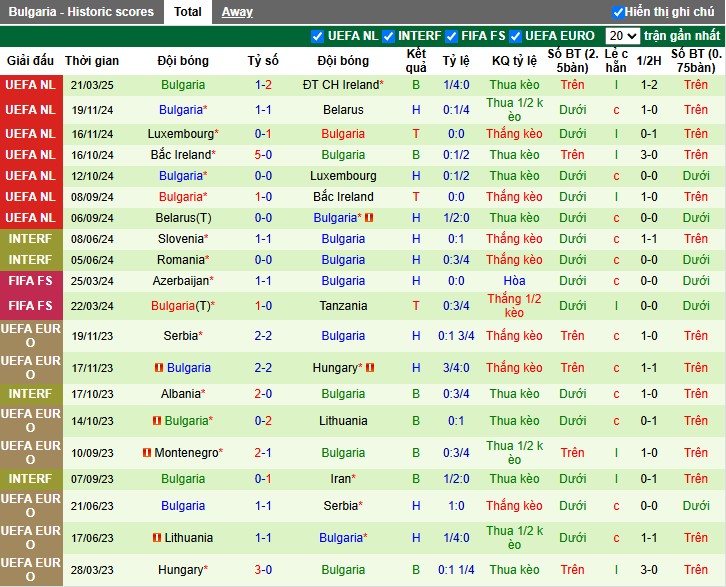
Task: Click Serbia team name in 19/11/23 row
Action: (181, 335)
